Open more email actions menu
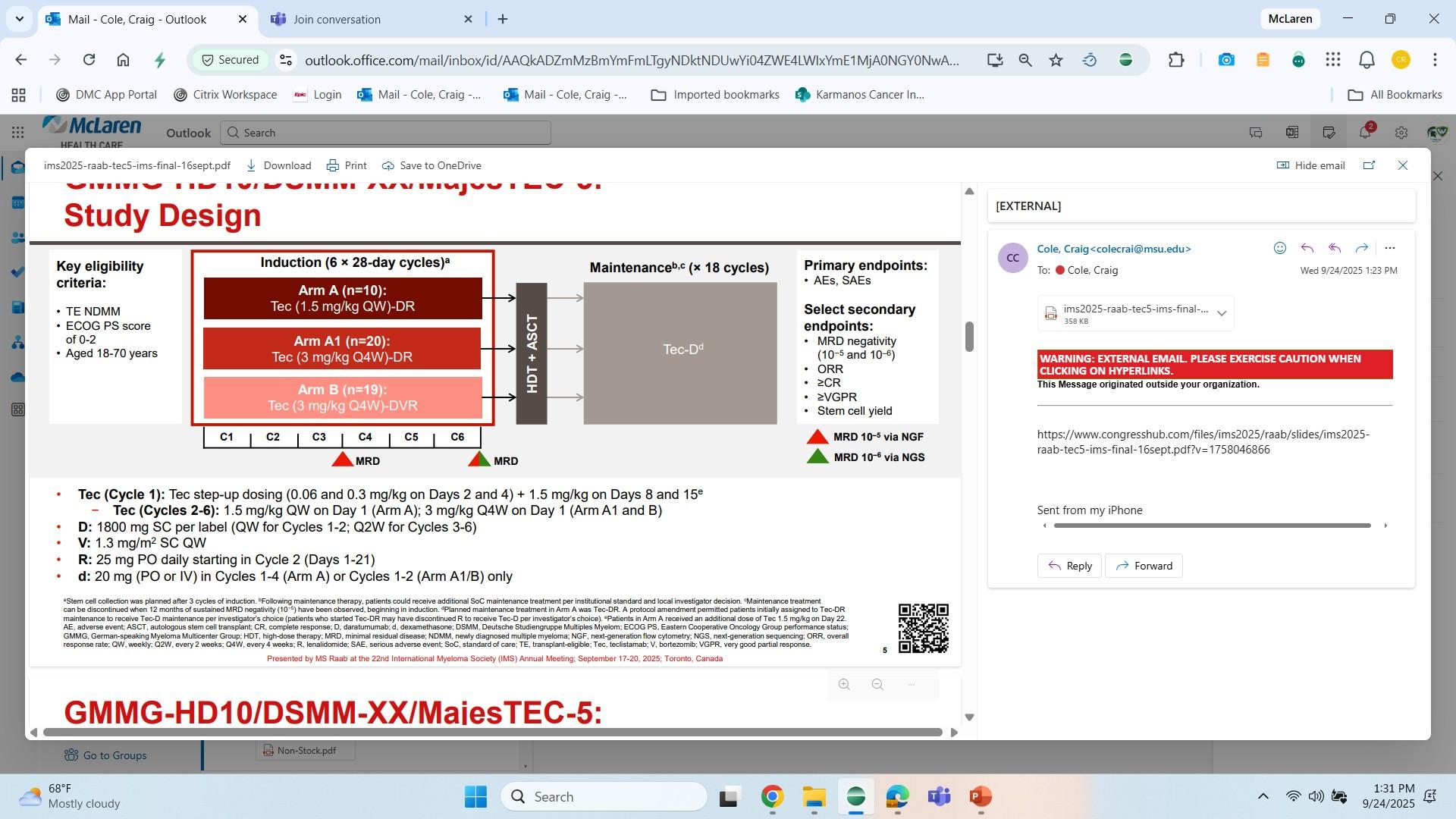Viewport: 1456px width, 819px height. pyautogui.click(x=1389, y=248)
